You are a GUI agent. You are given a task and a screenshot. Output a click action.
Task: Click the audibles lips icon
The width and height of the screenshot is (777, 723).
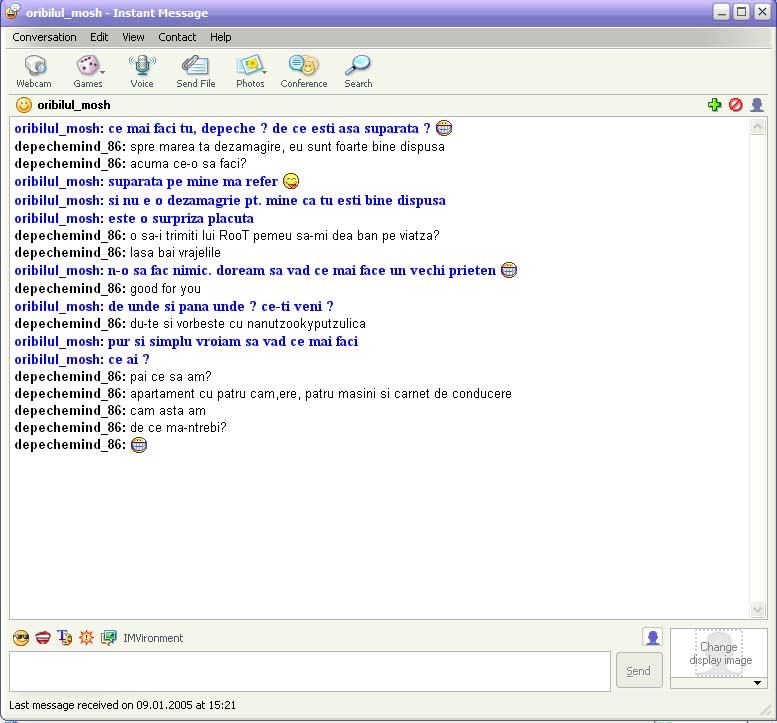pos(42,638)
